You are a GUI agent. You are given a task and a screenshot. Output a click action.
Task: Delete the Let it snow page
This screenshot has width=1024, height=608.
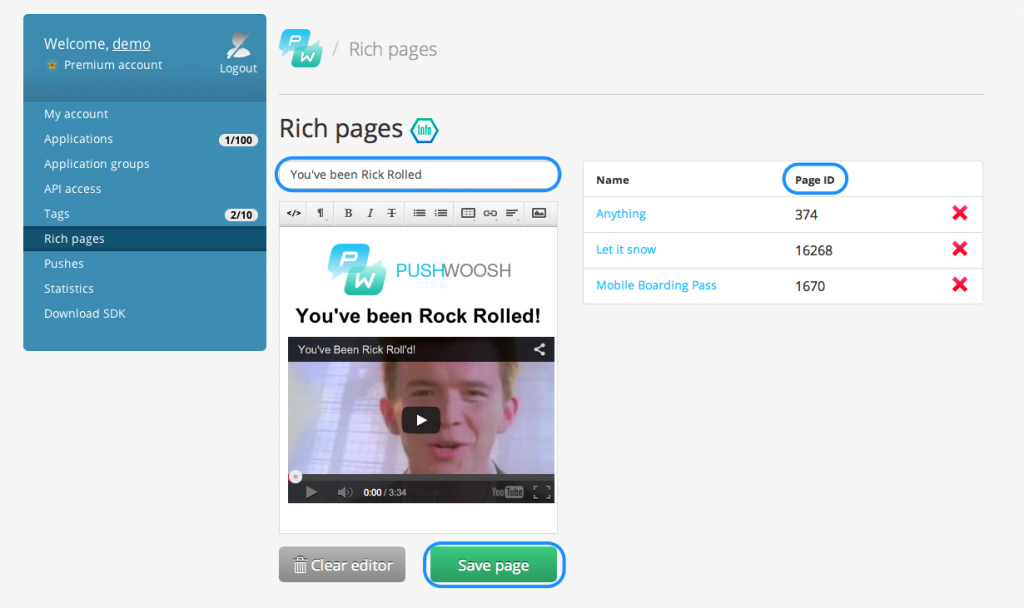[x=959, y=249]
